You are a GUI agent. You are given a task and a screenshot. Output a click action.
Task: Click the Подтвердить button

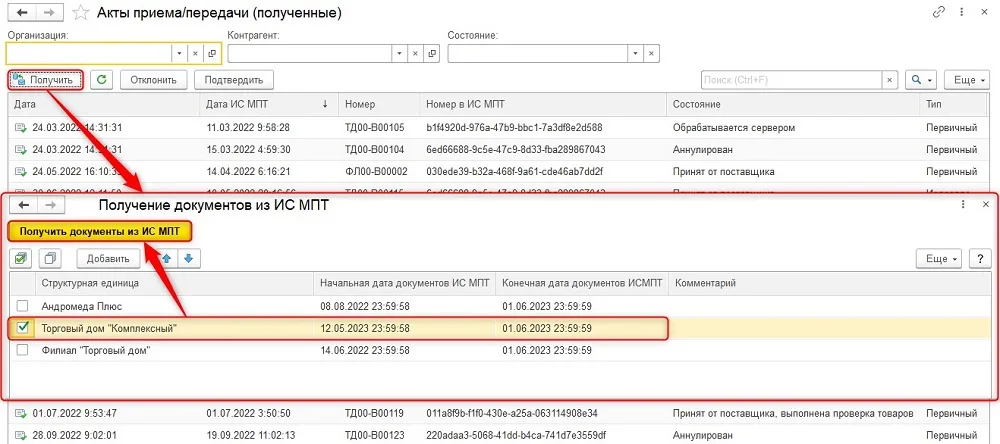pos(234,80)
